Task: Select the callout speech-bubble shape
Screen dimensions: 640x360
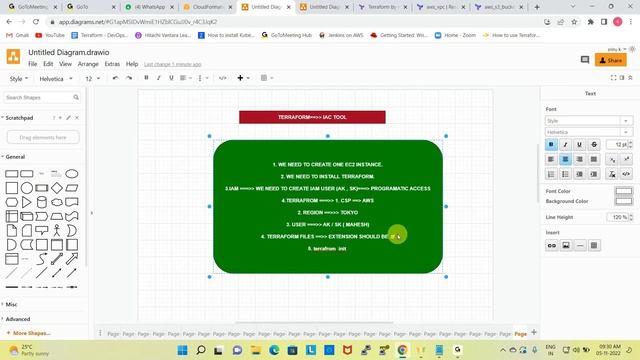Action: click(x=42, y=230)
